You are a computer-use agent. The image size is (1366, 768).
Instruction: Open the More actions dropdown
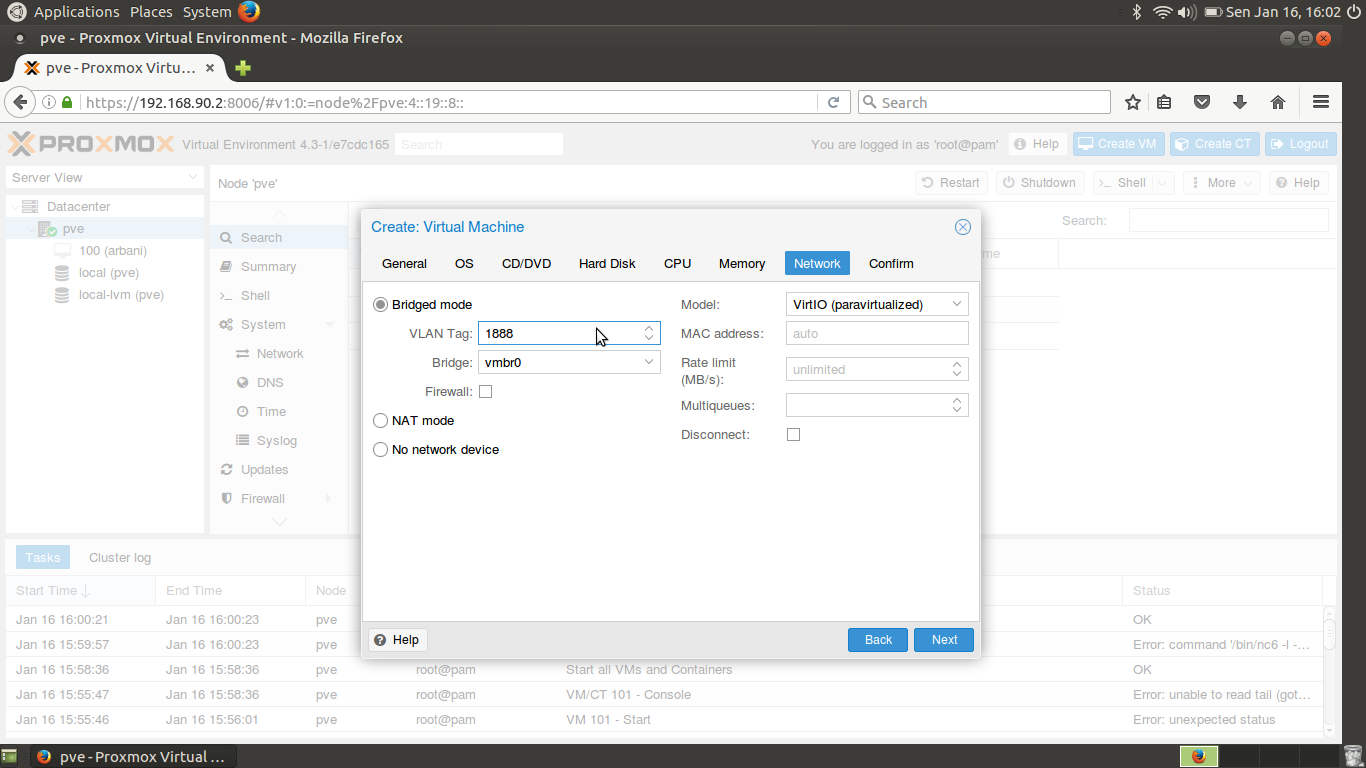[1222, 183]
